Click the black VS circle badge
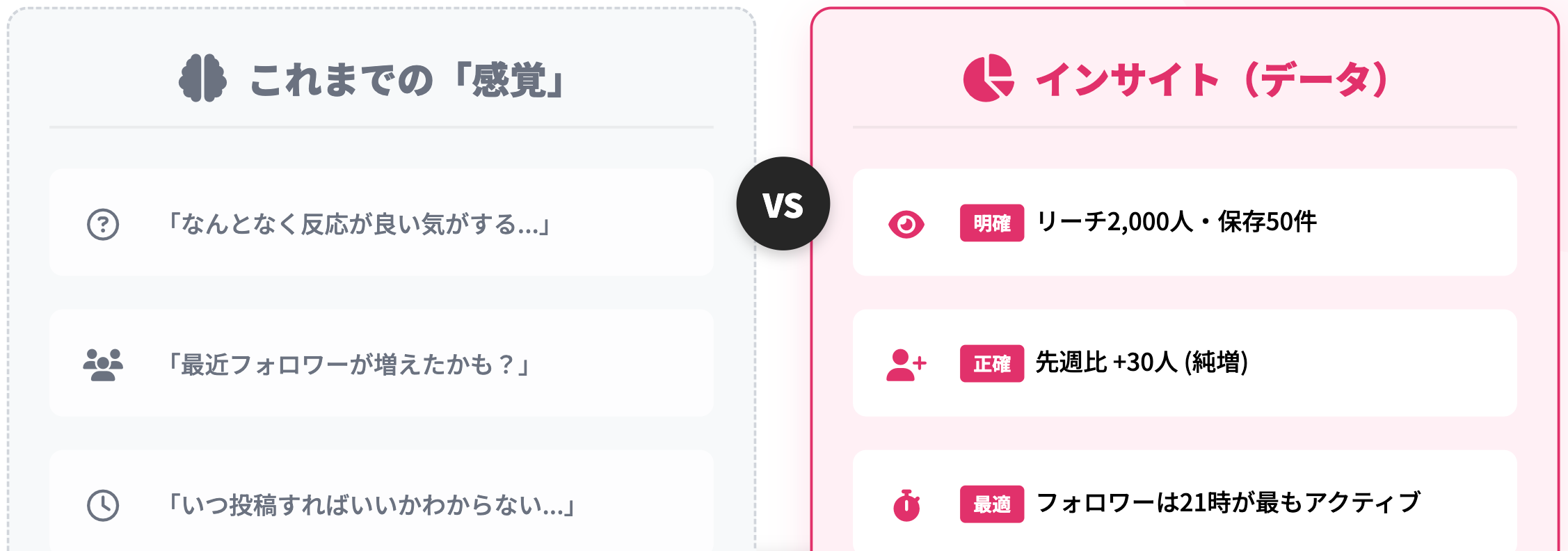This screenshot has height=551, width=1568. click(x=783, y=204)
